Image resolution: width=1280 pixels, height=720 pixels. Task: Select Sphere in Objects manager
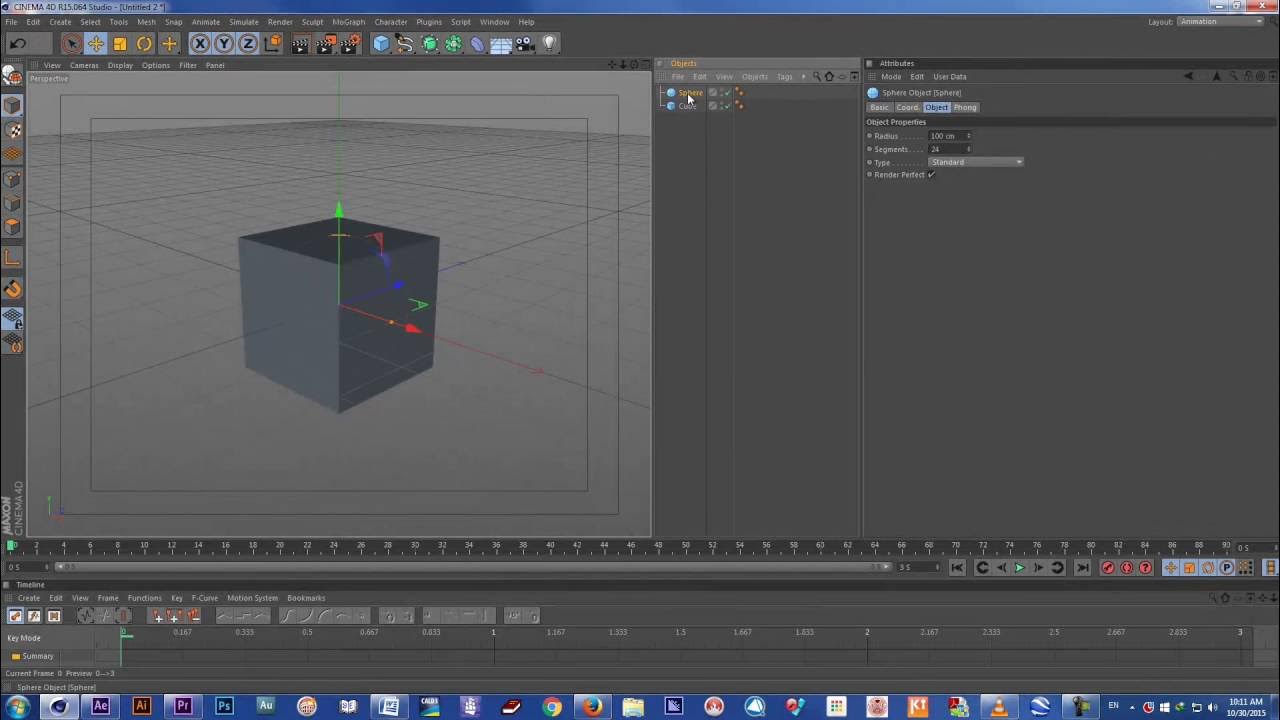(691, 92)
